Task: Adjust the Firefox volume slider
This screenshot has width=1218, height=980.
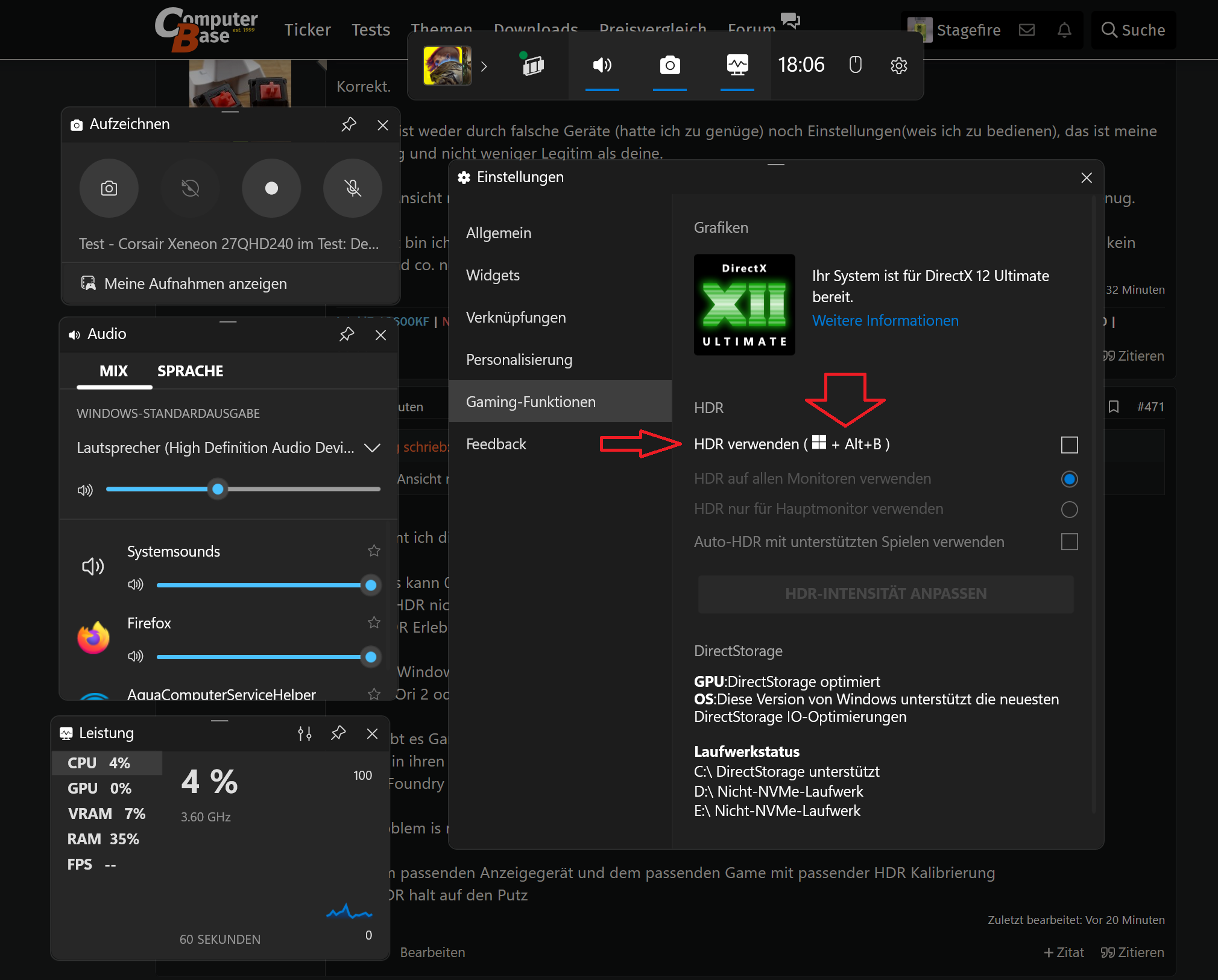Action: coord(370,657)
